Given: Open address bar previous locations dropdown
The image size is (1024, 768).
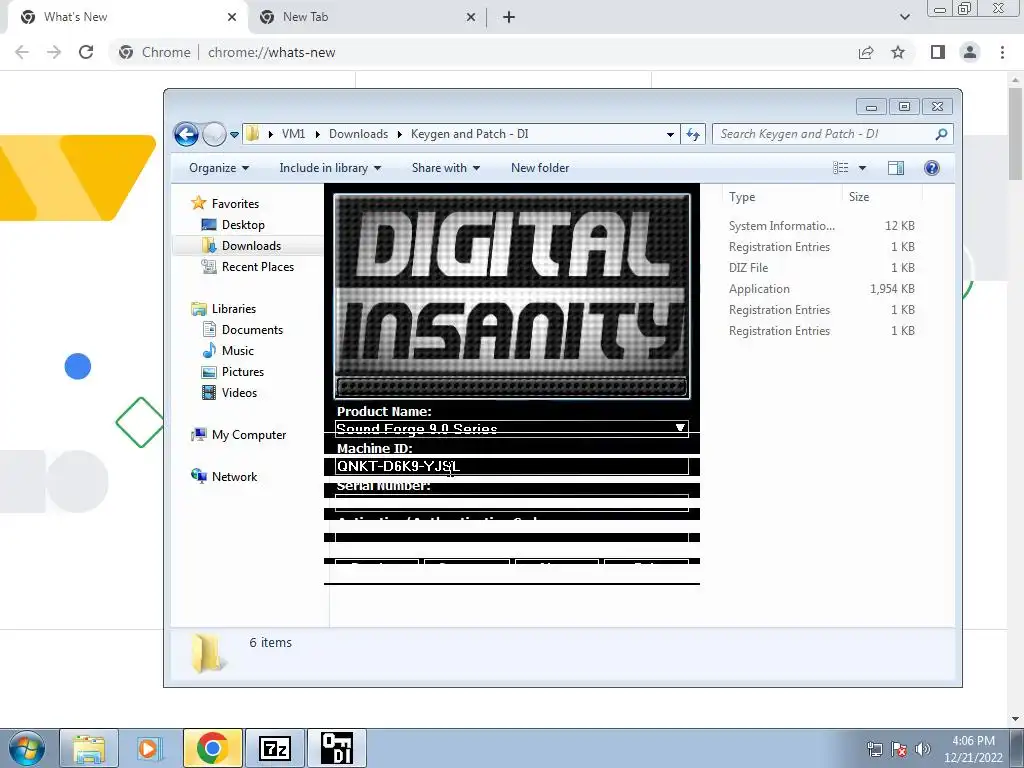Looking at the screenshot, I should (x=670, y=135).
